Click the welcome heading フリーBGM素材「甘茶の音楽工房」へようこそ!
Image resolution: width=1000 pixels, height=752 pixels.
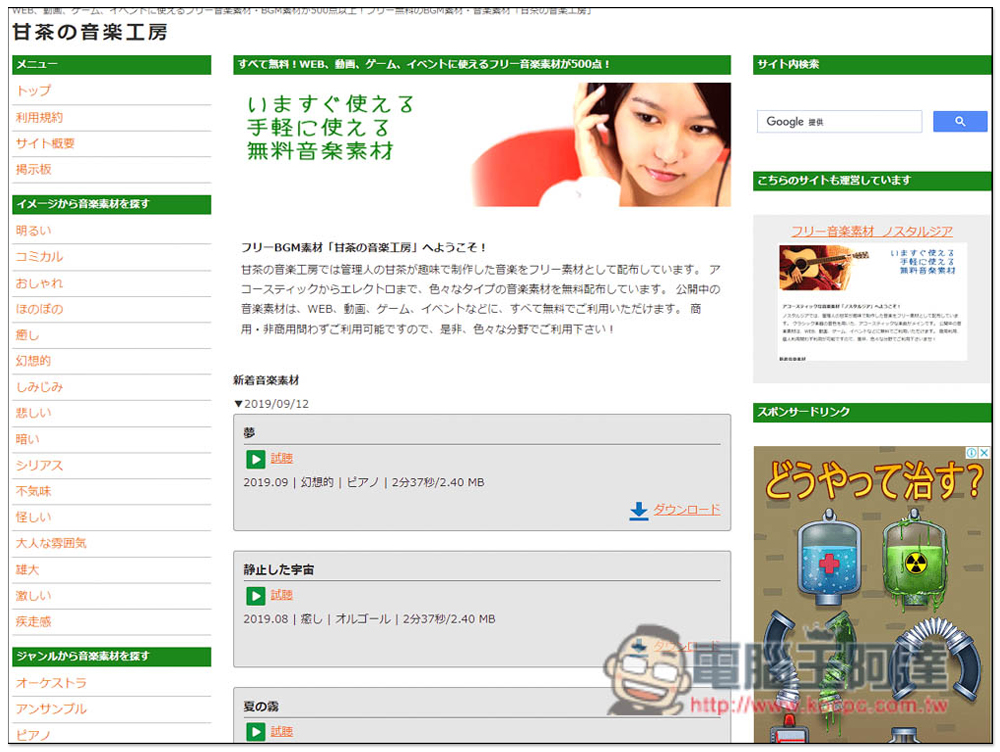(364, 247)
